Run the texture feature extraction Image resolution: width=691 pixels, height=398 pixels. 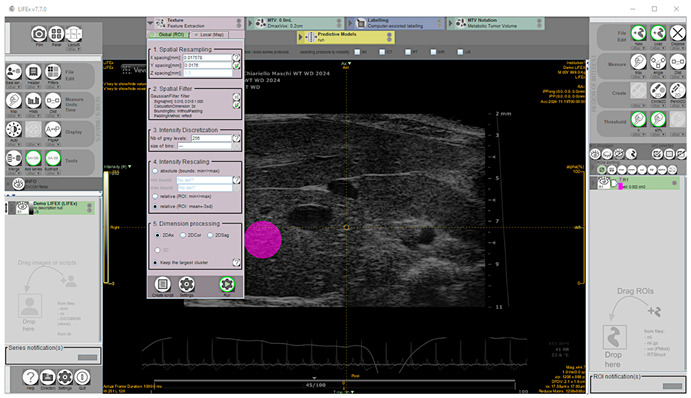point(227,284)
